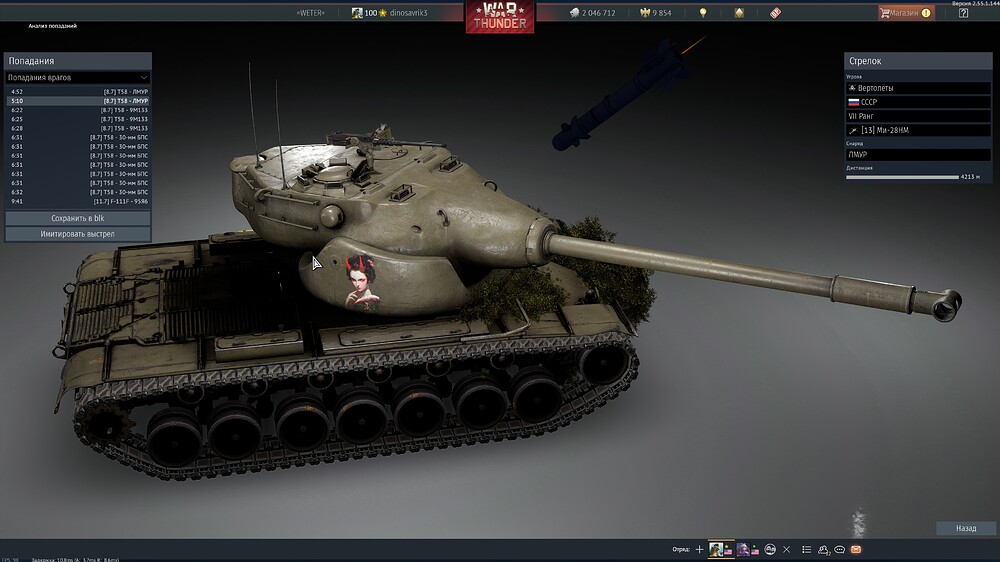Click the orange exclamation badge on Магазин
1000x562 pixels.
(x=926, y=13)
